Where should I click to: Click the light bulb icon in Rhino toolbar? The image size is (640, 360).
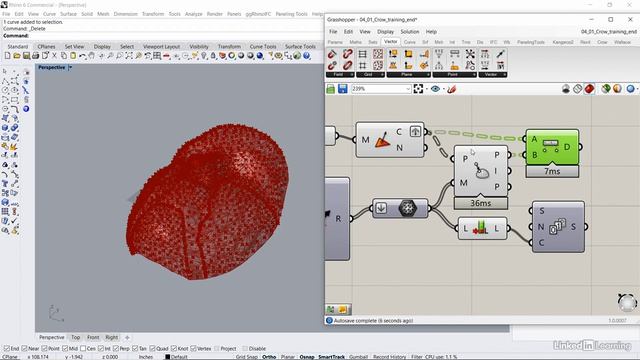pos(204,56)
